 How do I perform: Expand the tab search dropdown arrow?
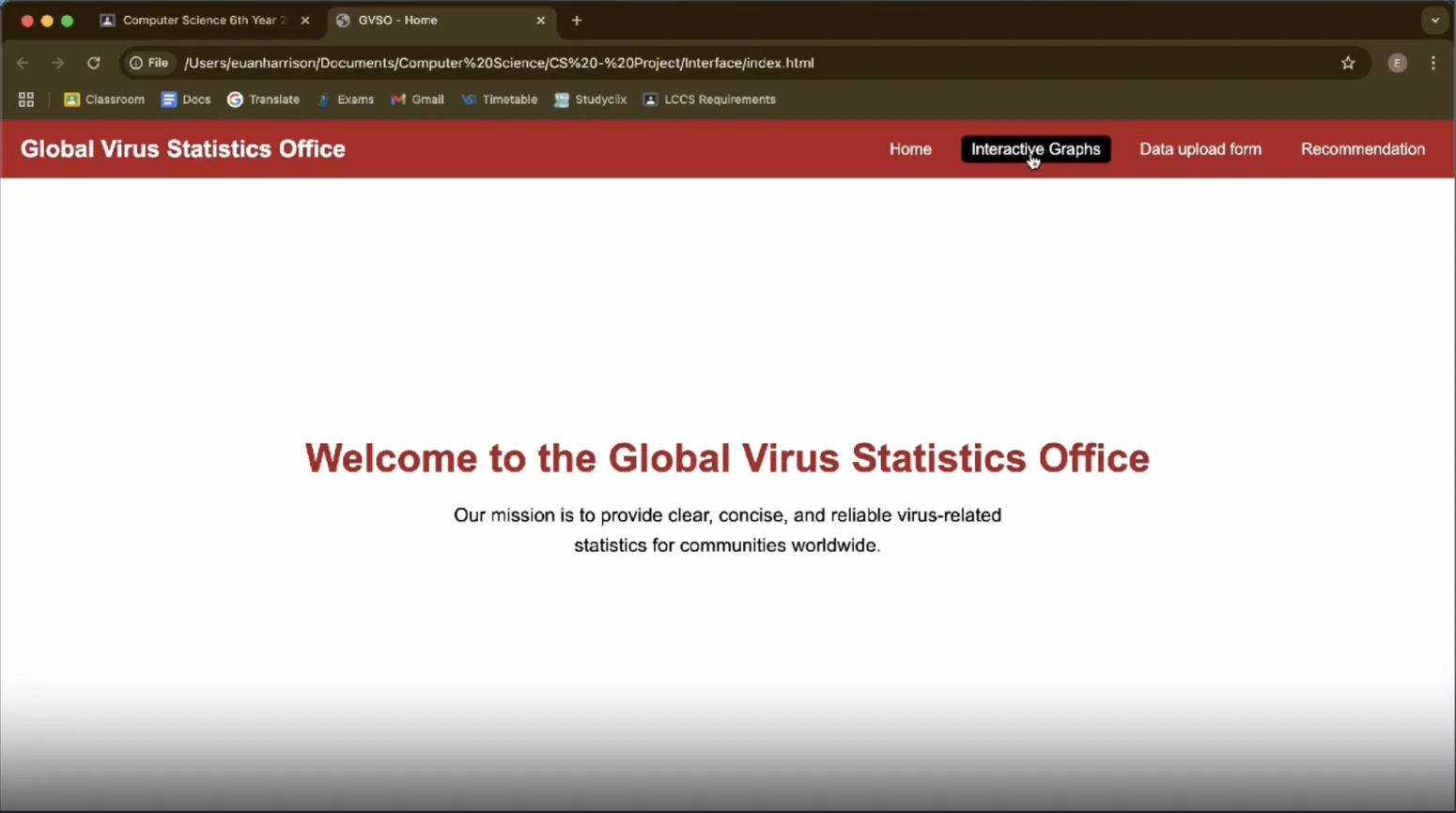[1434, 21]
